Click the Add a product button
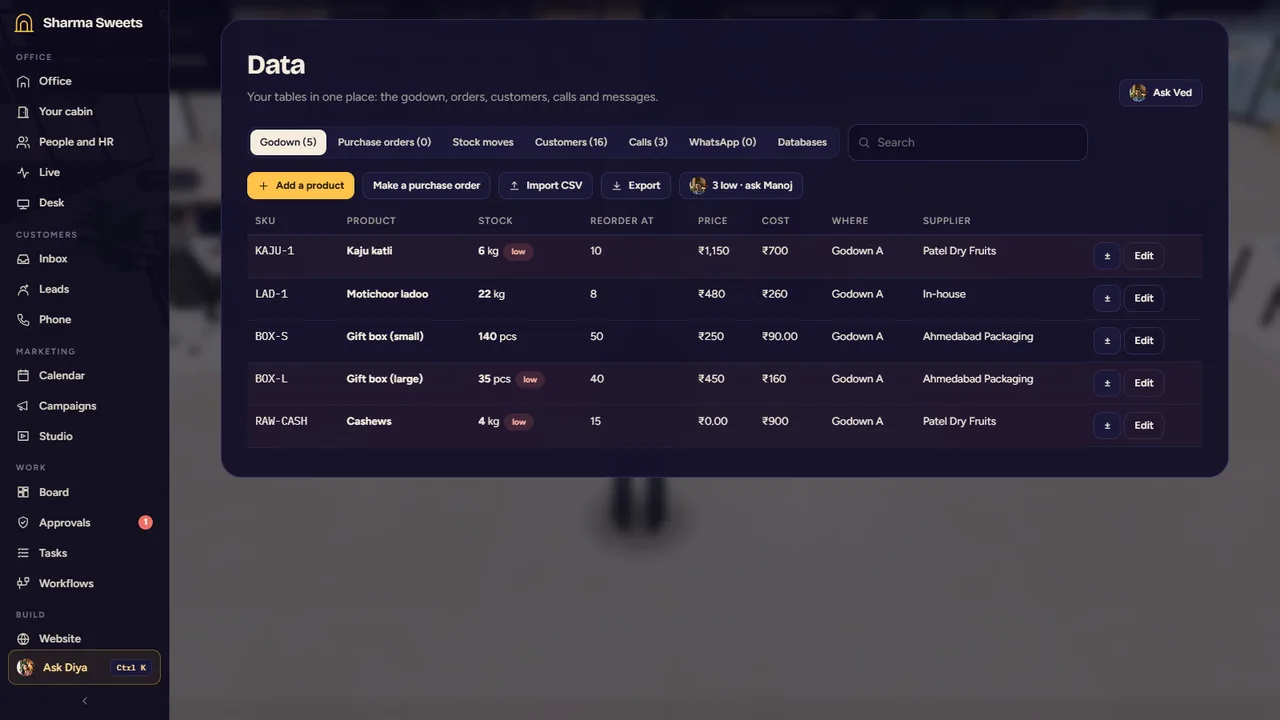Image resolution: width=1280 pixels, height=720 pixels. click(301, 186)
